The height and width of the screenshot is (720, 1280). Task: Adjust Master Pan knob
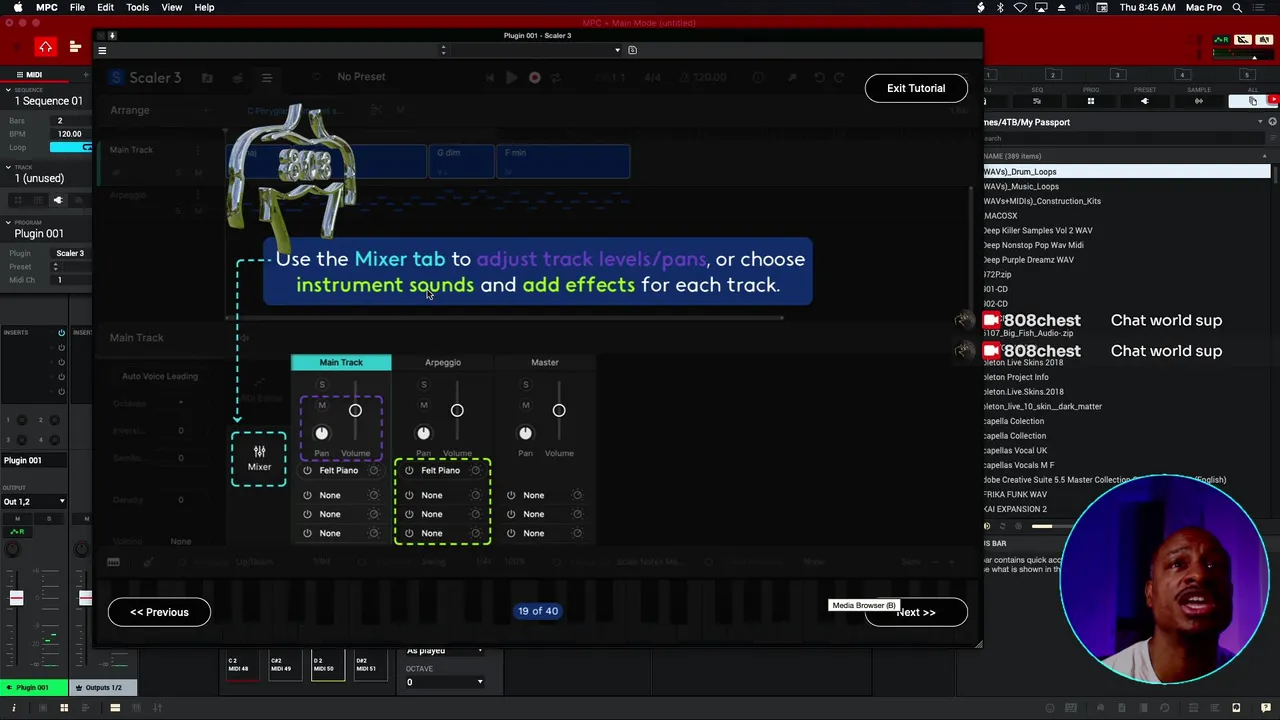[x=525, y=433]
